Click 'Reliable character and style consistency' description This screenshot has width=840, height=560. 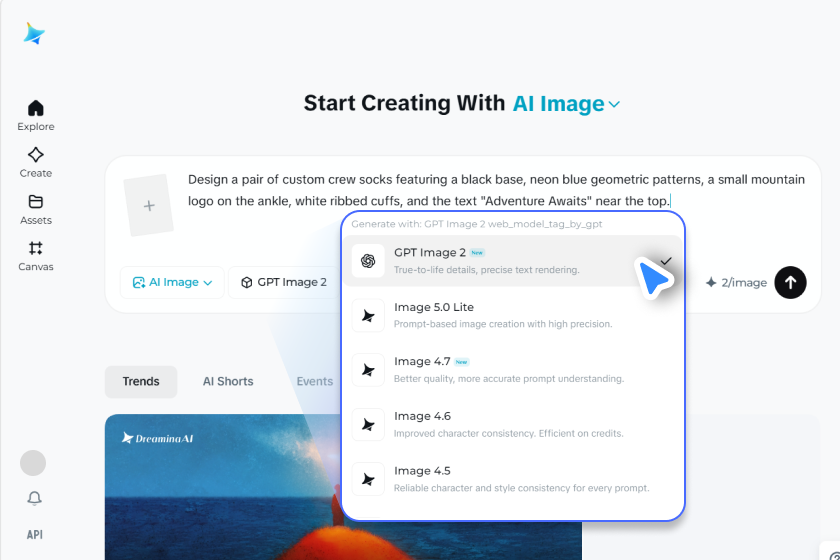[x=521, y=488]
